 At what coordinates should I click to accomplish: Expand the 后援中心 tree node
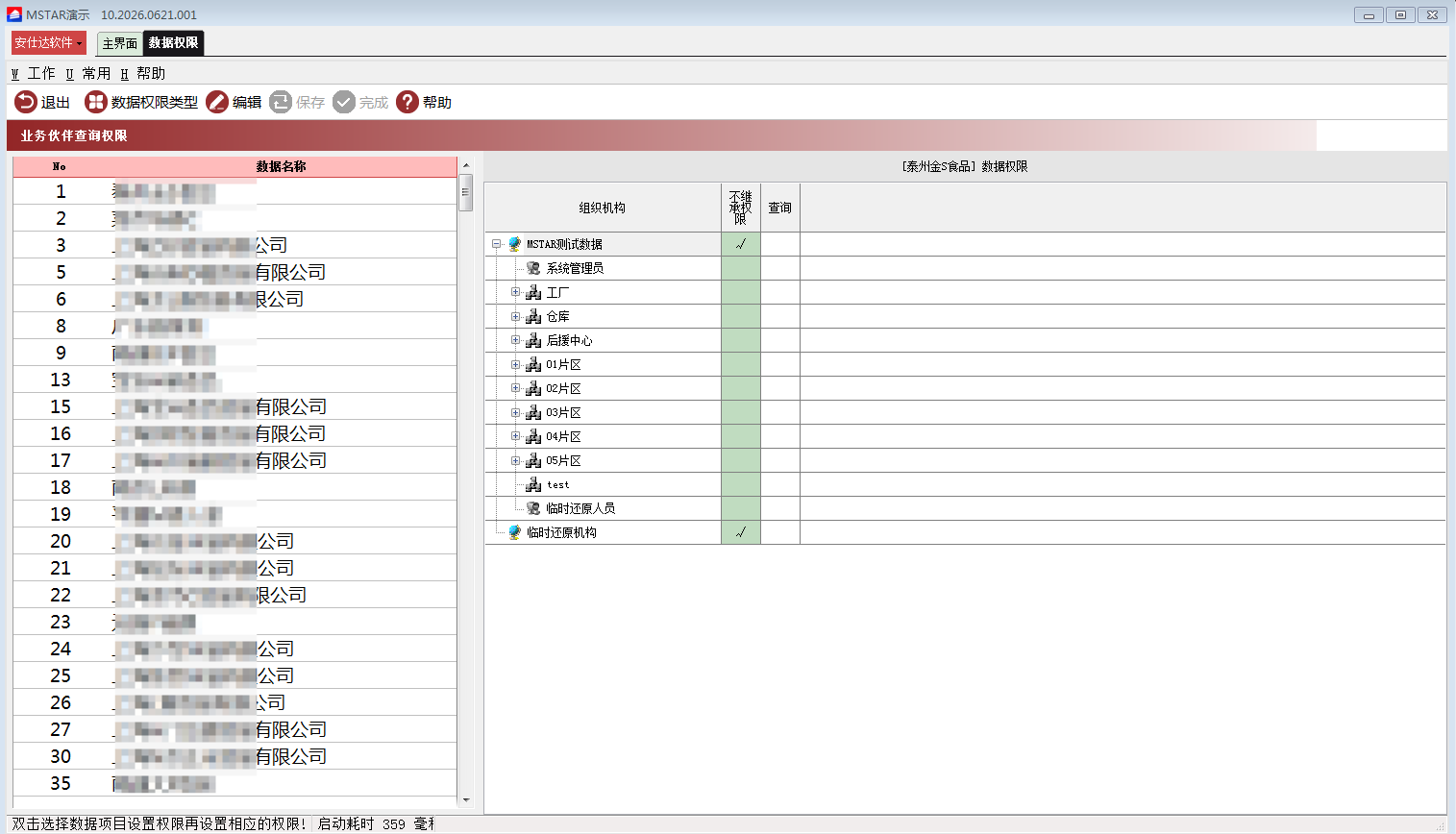pos(515,340)
